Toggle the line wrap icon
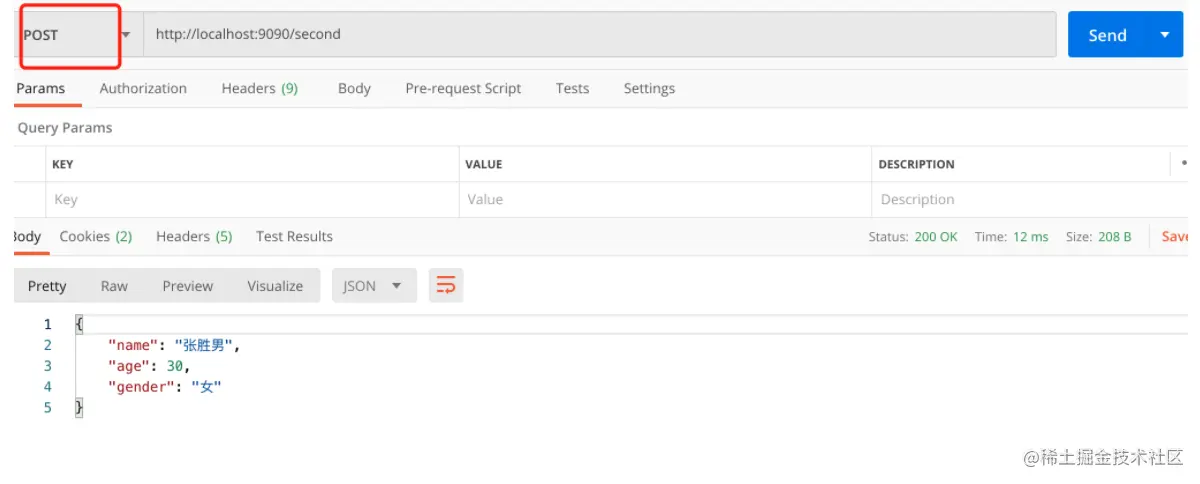1200x484 pixels. coord(446,286)
